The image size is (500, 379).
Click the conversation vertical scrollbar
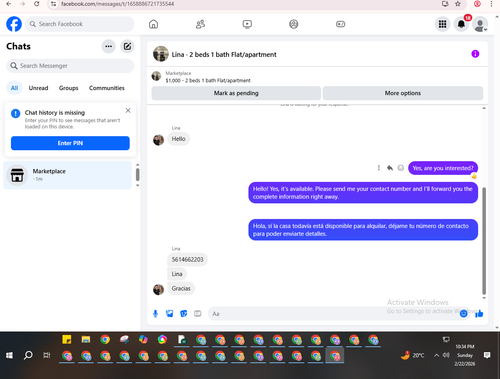click(484, 241)
